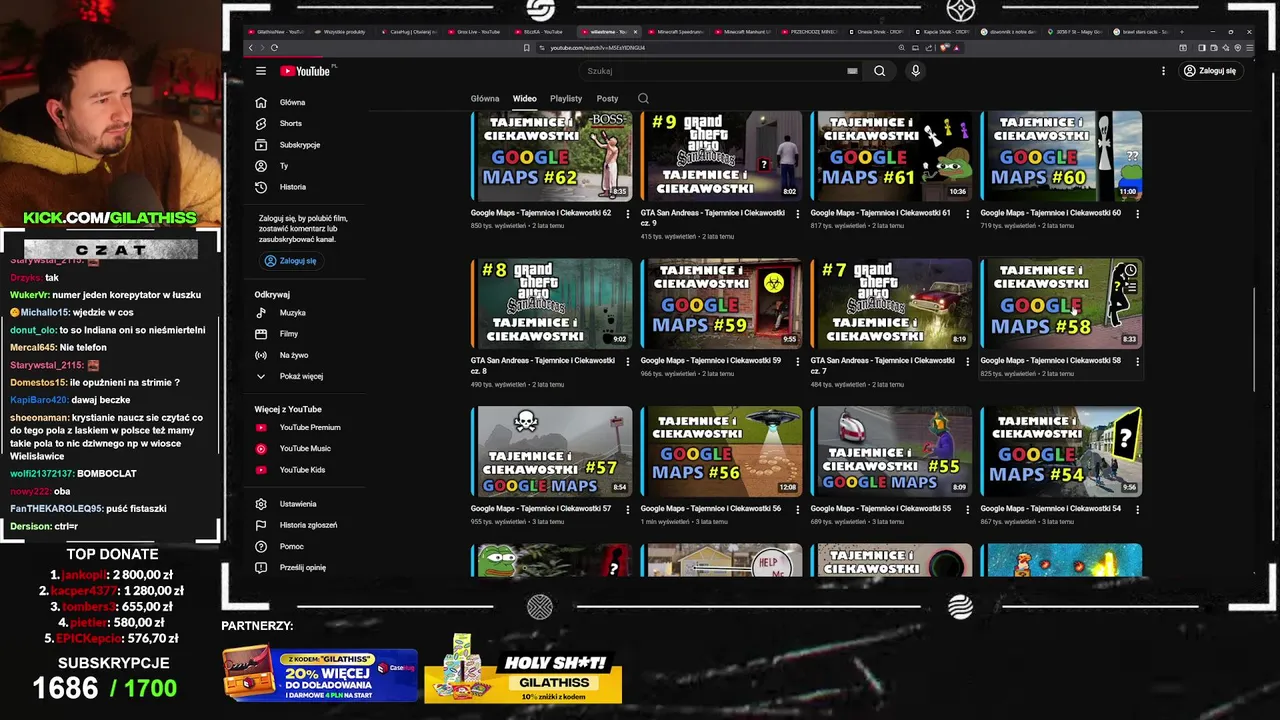This screenshot has width=1280, height=720.
Task: Open the on-screen keyboard icon in search box
Action: (x=852, y=71)
